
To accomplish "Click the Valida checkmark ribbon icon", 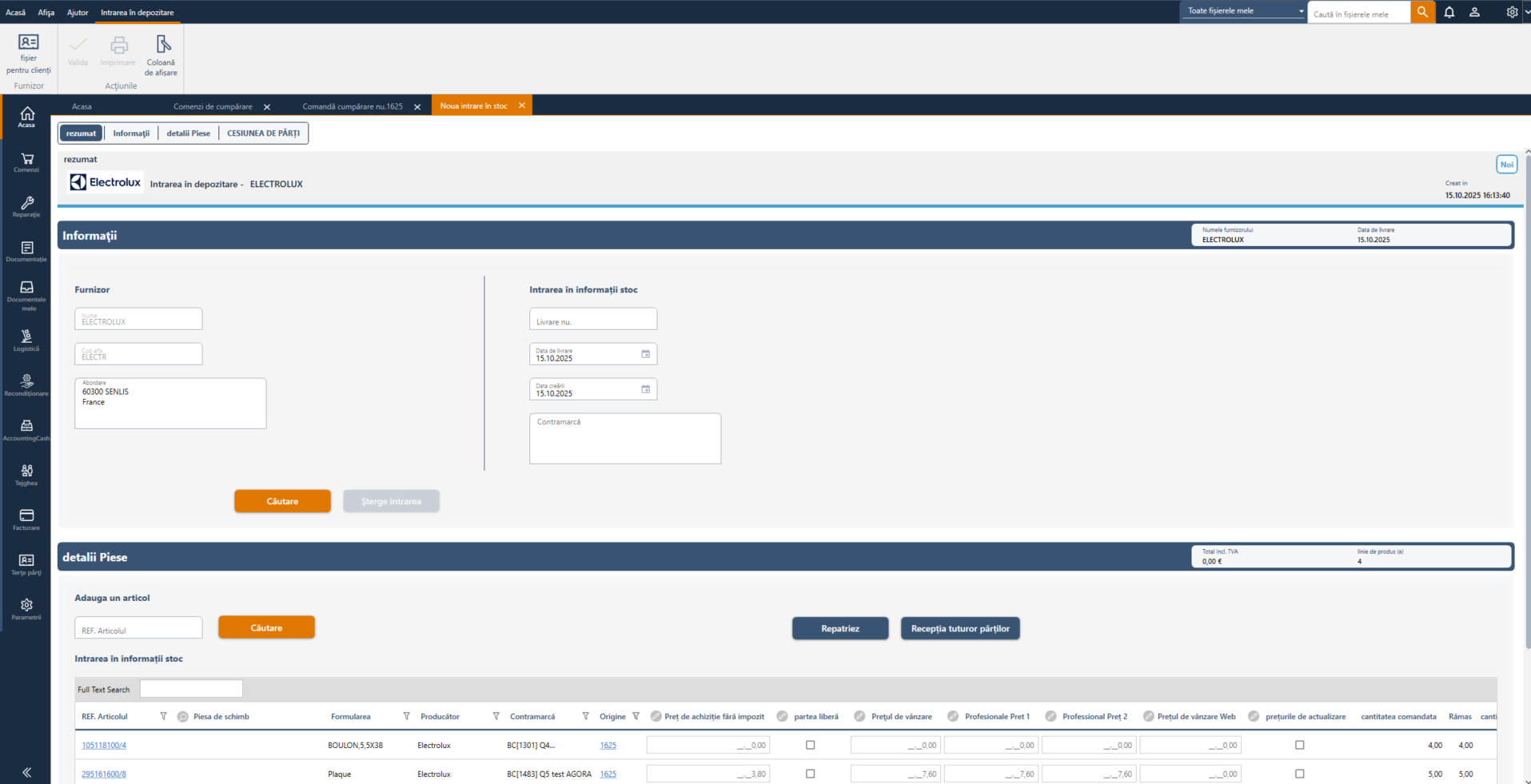I will click(x=78, y=45).
